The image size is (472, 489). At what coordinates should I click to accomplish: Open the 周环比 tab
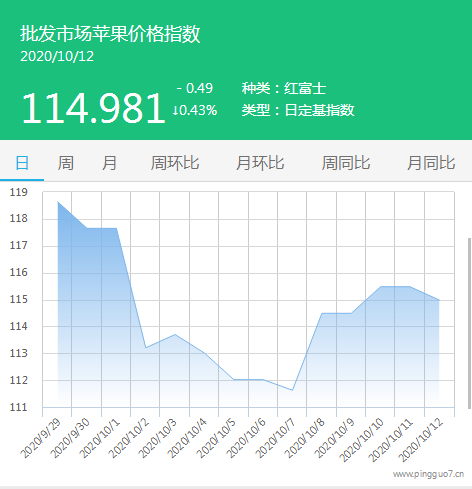[x=175, y=163]
